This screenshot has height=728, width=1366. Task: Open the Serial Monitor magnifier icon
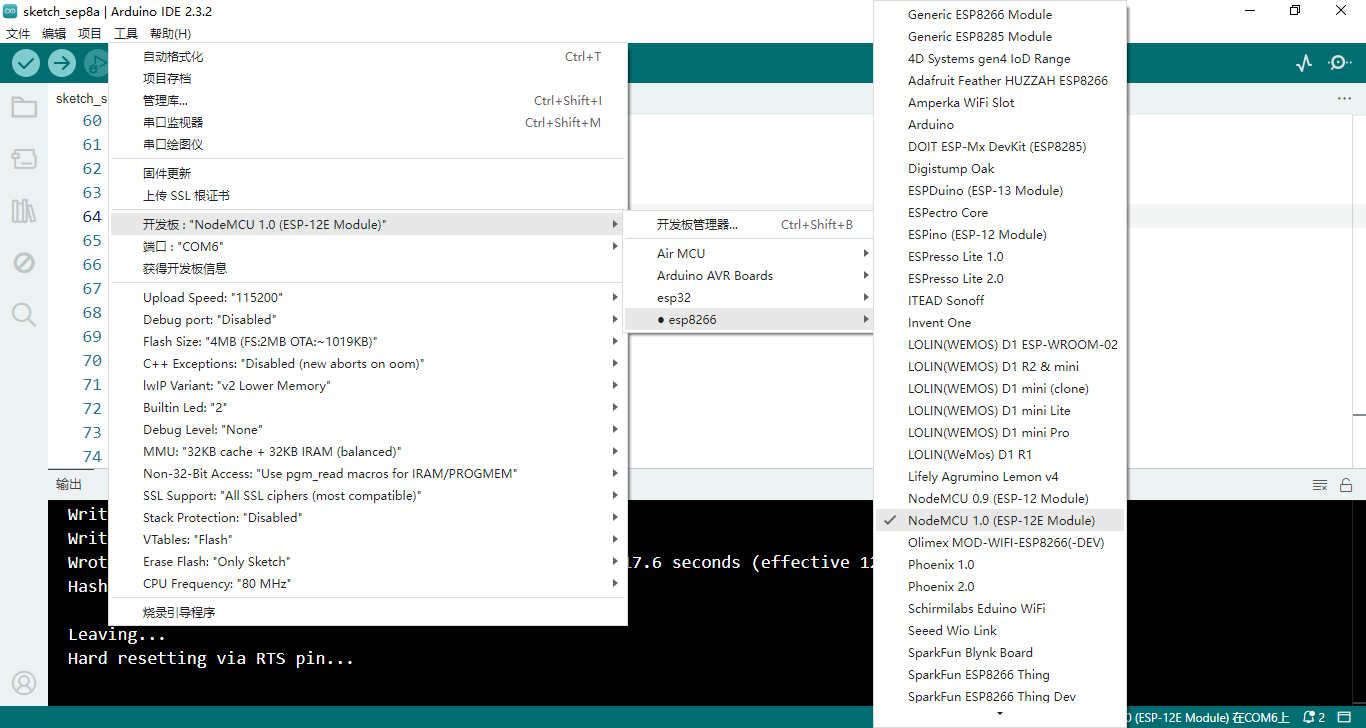(1339, 63)
